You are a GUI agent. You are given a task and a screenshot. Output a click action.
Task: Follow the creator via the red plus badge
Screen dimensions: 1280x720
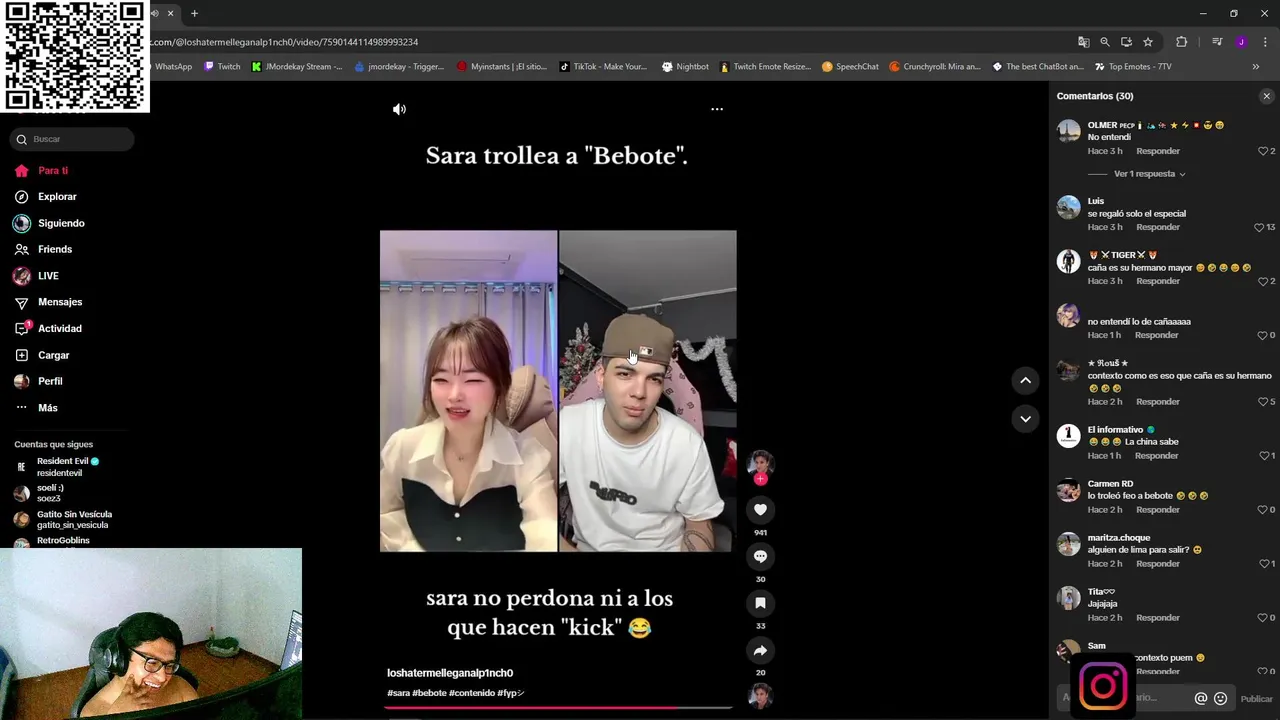pyautogui.click(x=760, y=479)
